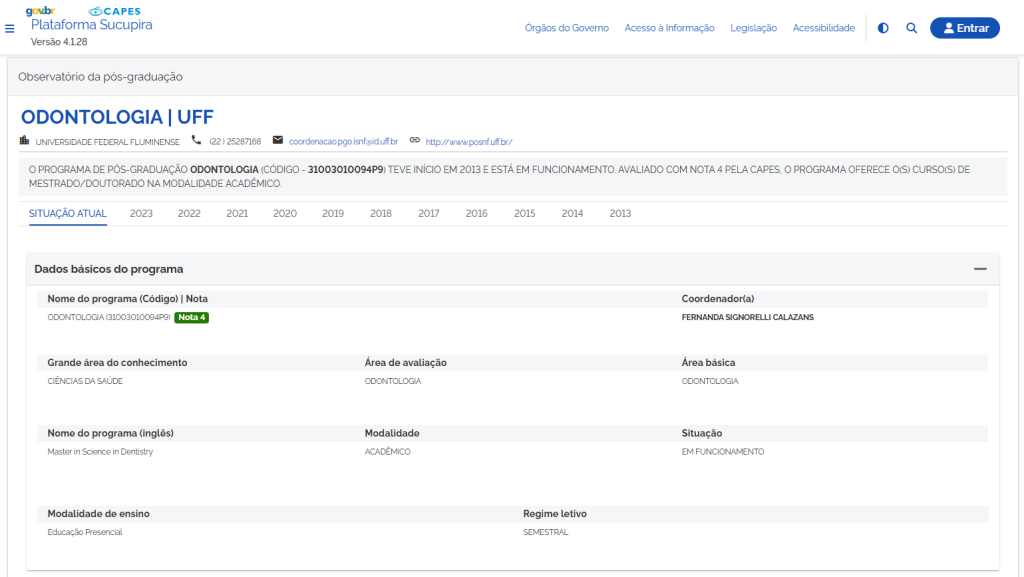Click coordinator name Fernanda Signorelli Calazans

[748, 317]
